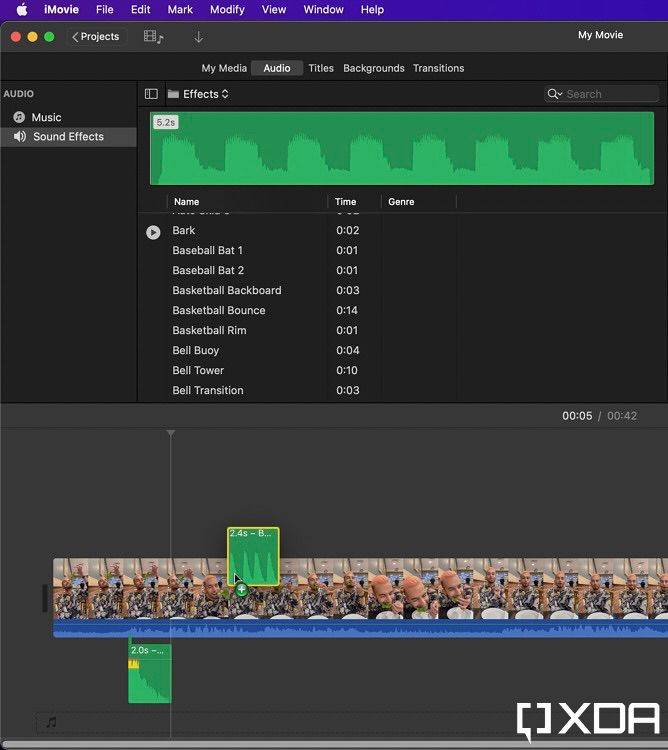Open the Backgrounds tab
The image size is (668, 750).
click(x=373, y=68)
